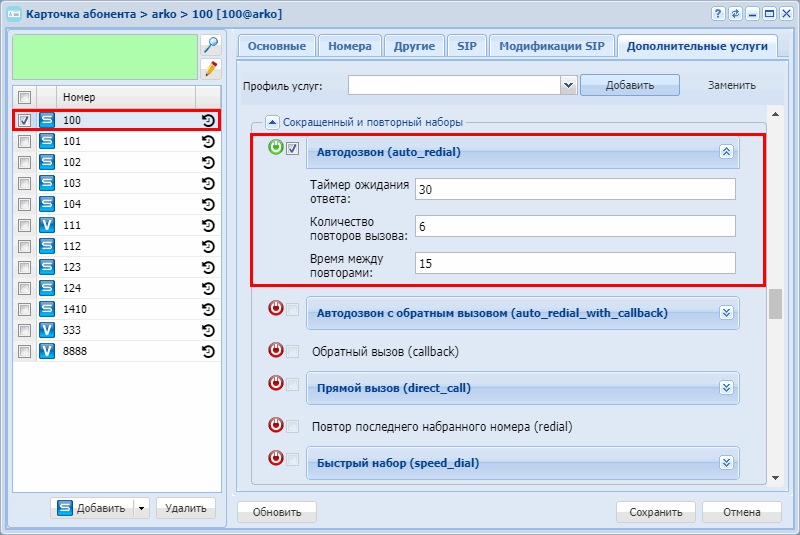Image resolution: width=800 pixels, height=535 pixels.
Task: Uncheck the checkbox for number 100
Action: pos(24,120)
